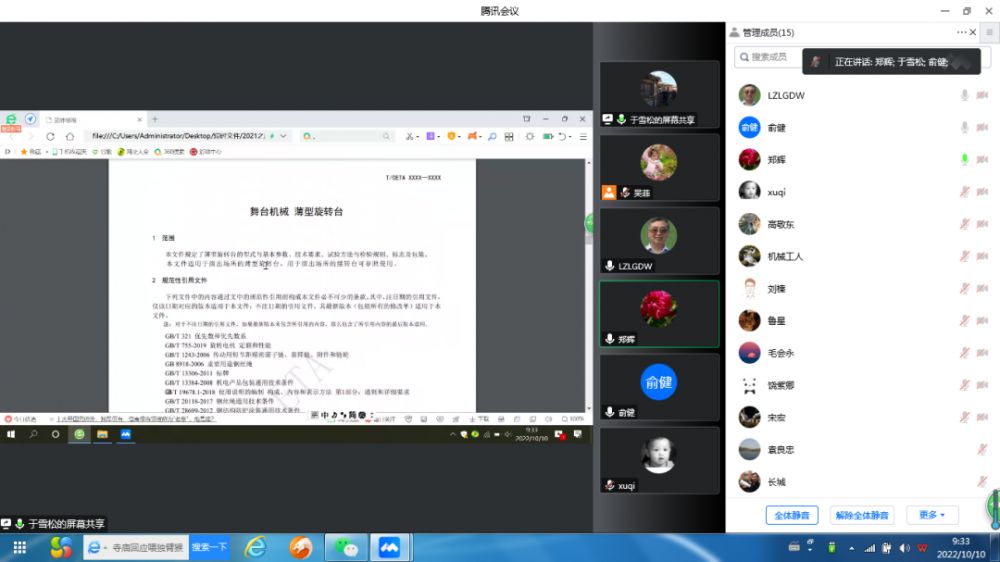
Task: Select the 俞健 video tile
Action: [659, 387]
